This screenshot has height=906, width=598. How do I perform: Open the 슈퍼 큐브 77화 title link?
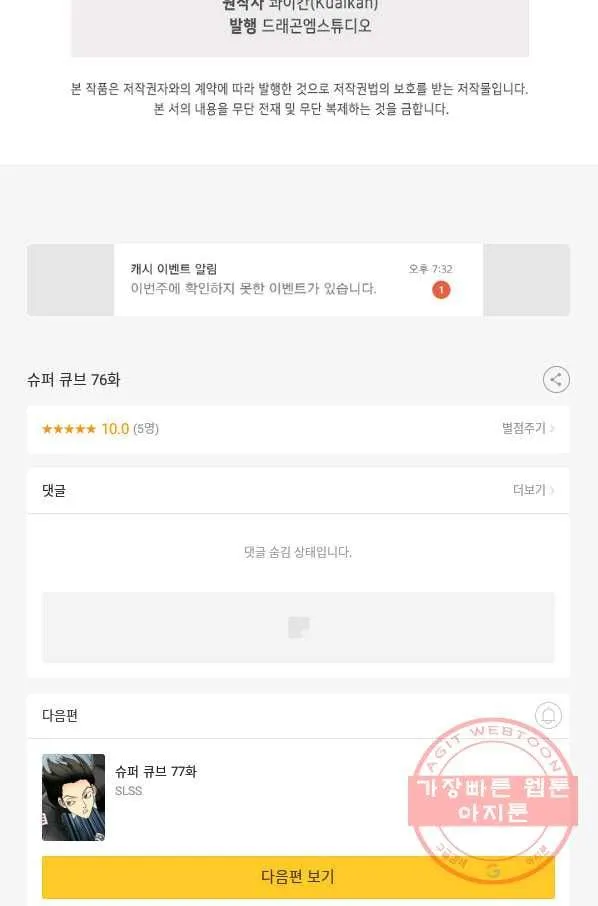[156, 771]
